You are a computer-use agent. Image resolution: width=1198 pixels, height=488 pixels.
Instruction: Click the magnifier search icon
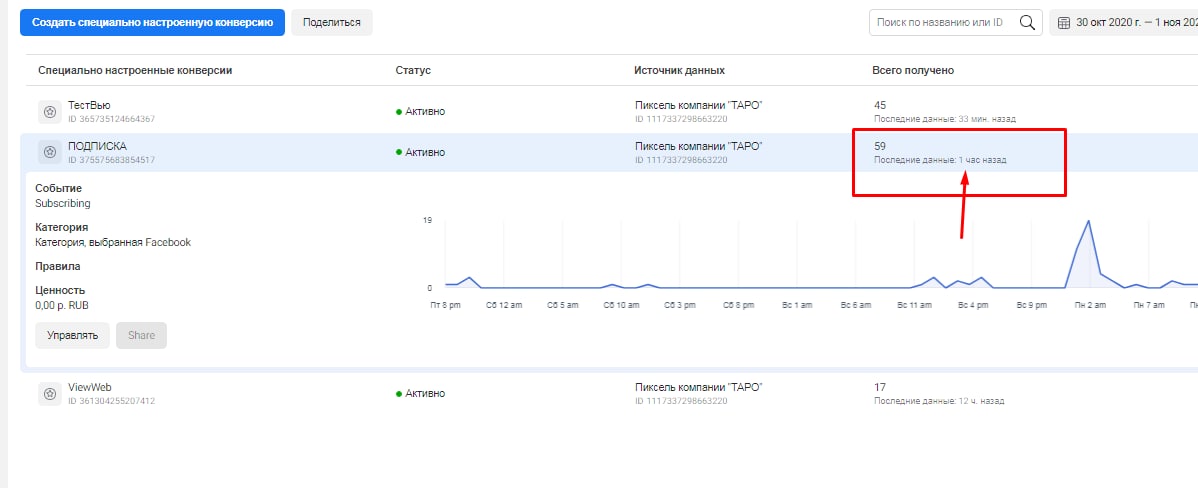click(x=1028, y=23)
